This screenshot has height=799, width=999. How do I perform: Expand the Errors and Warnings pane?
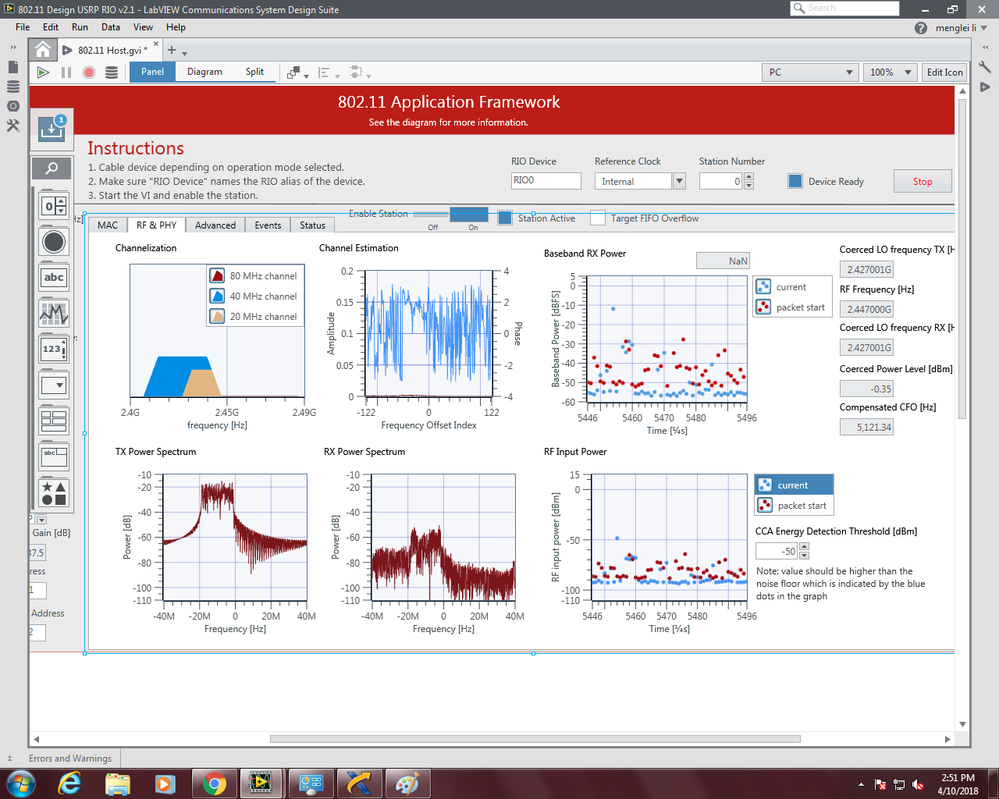click(10, 758)
